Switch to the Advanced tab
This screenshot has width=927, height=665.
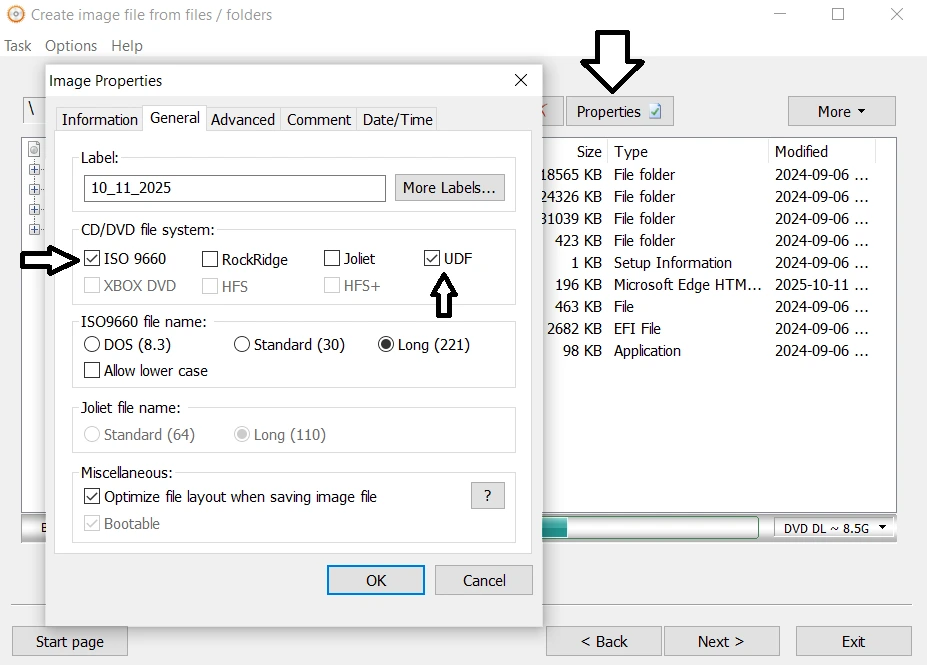242,119
